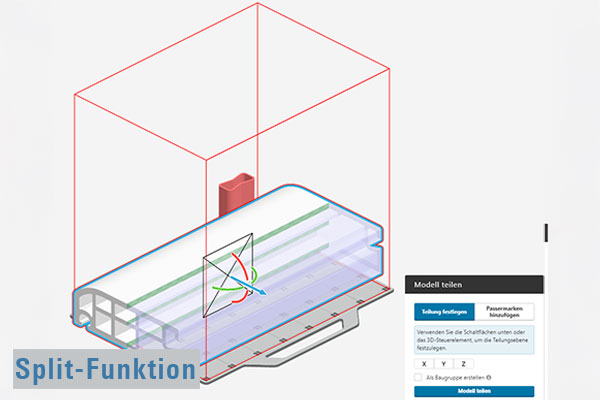
Task: Click the light-blue instruction text box
Action: coord(475,340)
